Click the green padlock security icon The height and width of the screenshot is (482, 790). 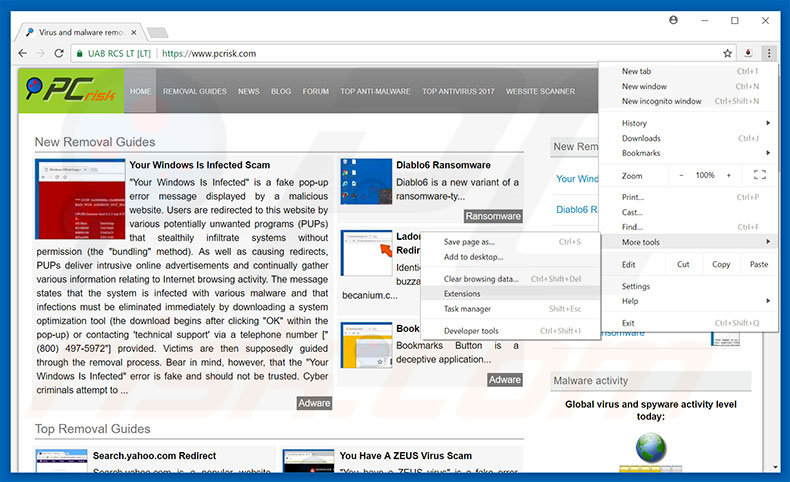point(80,53)
